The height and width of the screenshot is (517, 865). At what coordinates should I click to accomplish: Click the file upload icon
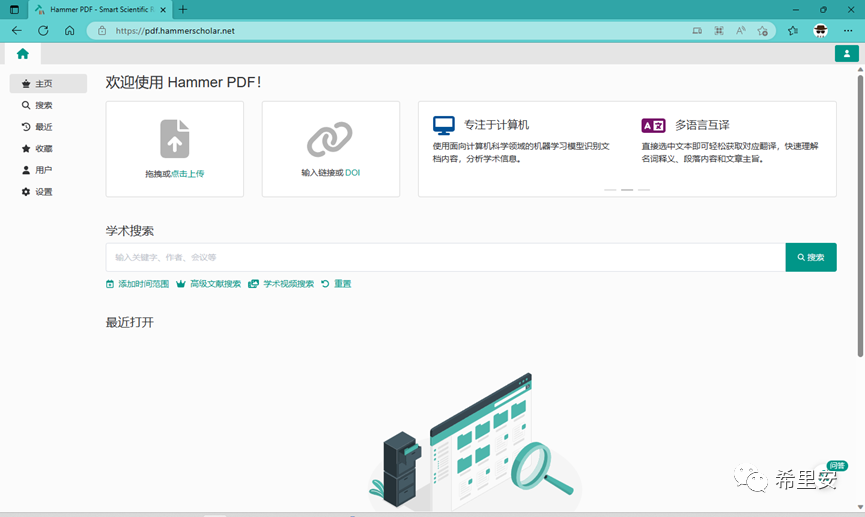175,139
